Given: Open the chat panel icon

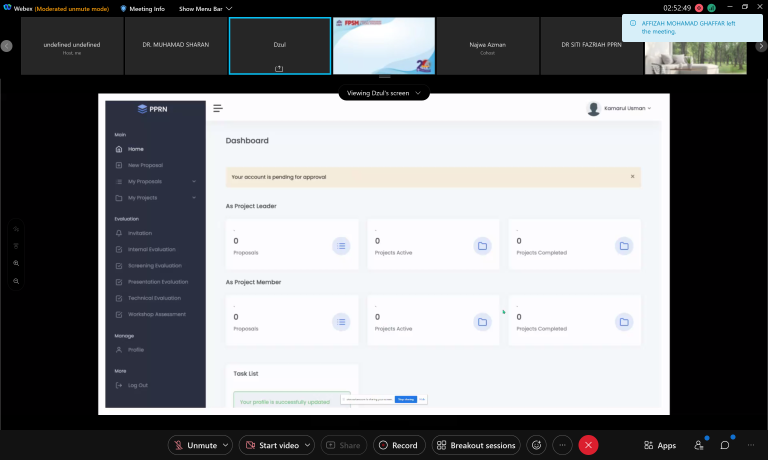Looking at the screenshot, I should click(x=725, y=445).
